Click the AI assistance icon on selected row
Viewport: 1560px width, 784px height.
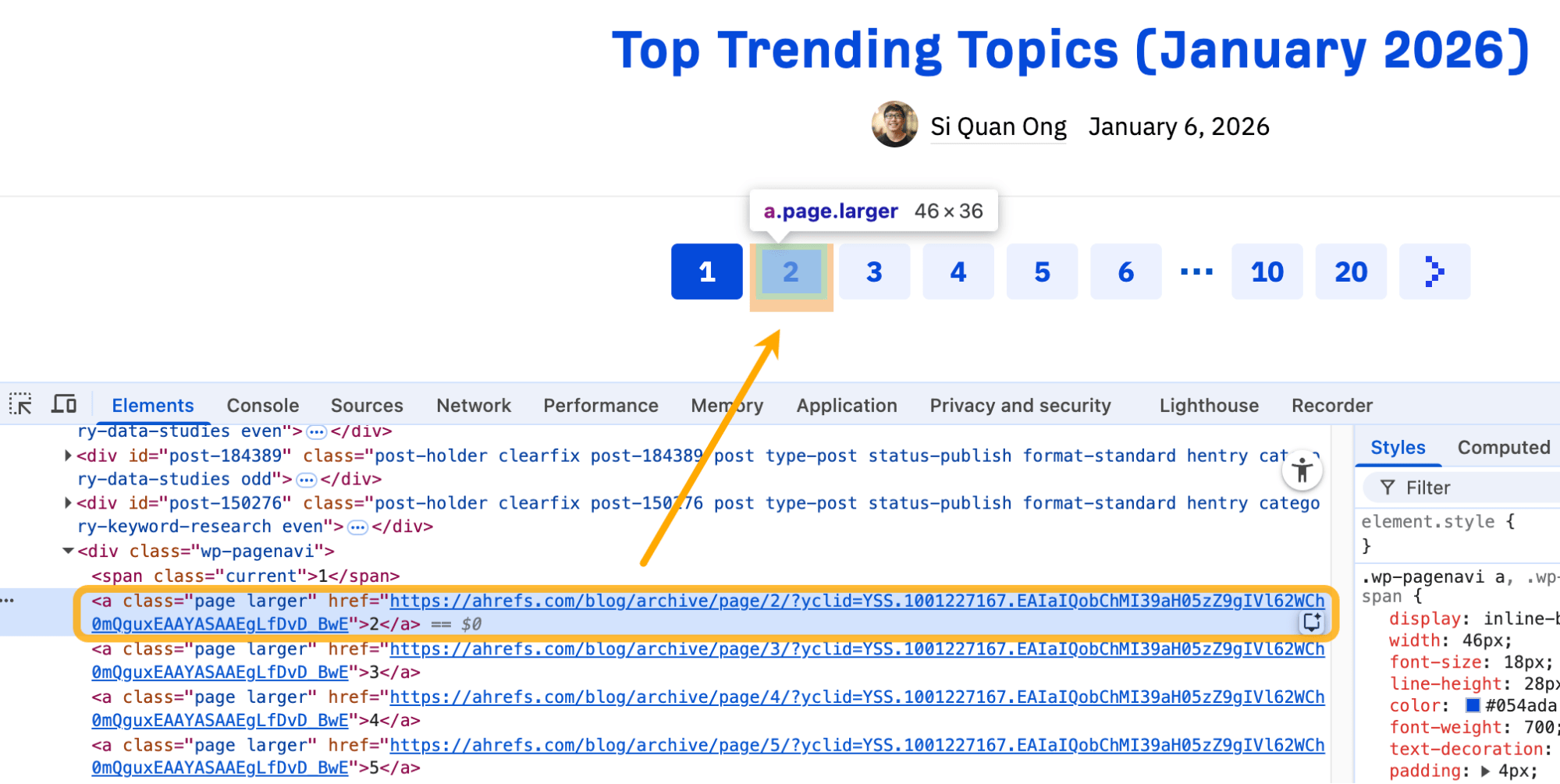pyautogui.click(x=1312, y=622)
